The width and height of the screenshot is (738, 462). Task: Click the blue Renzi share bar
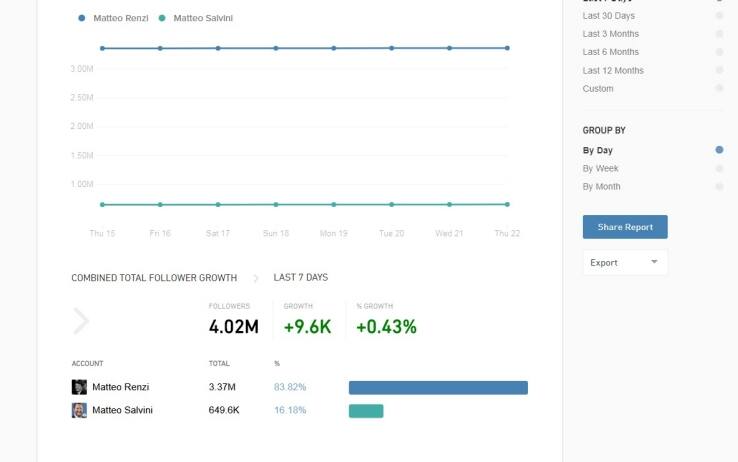[438, 388]
